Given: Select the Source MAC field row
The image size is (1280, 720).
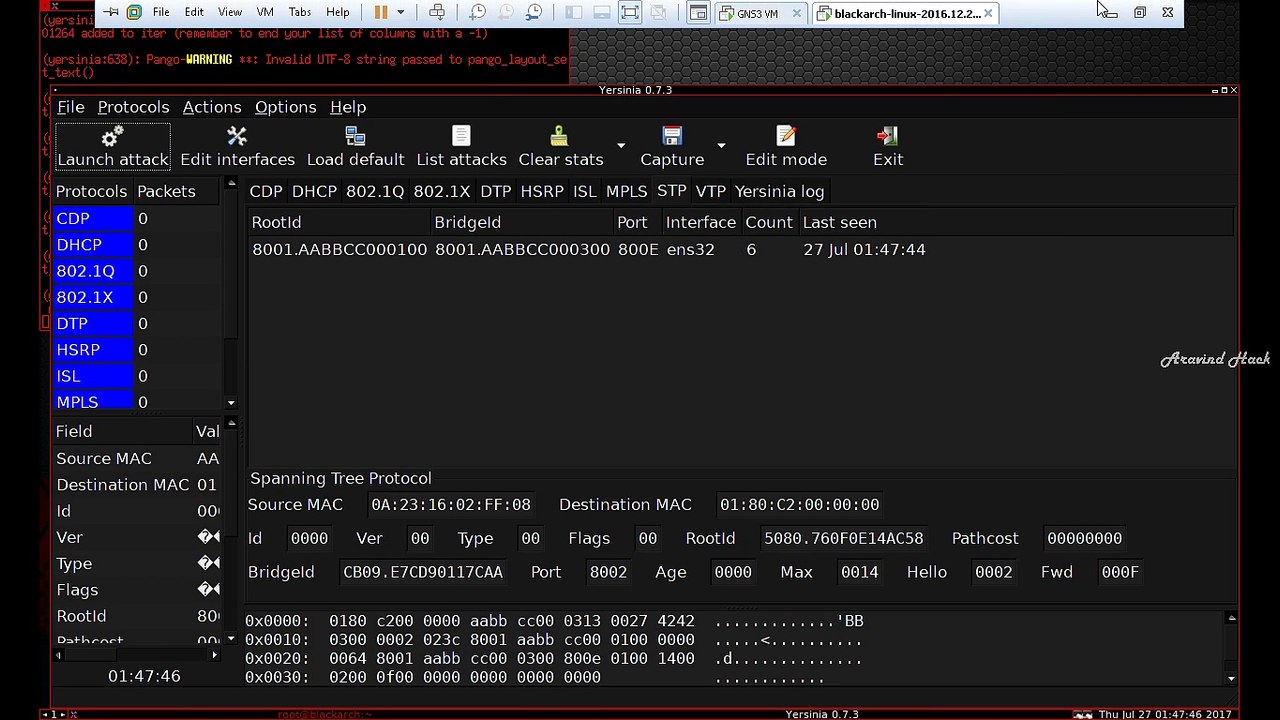Looking at the screenshot, I should (x=138, y=458).
